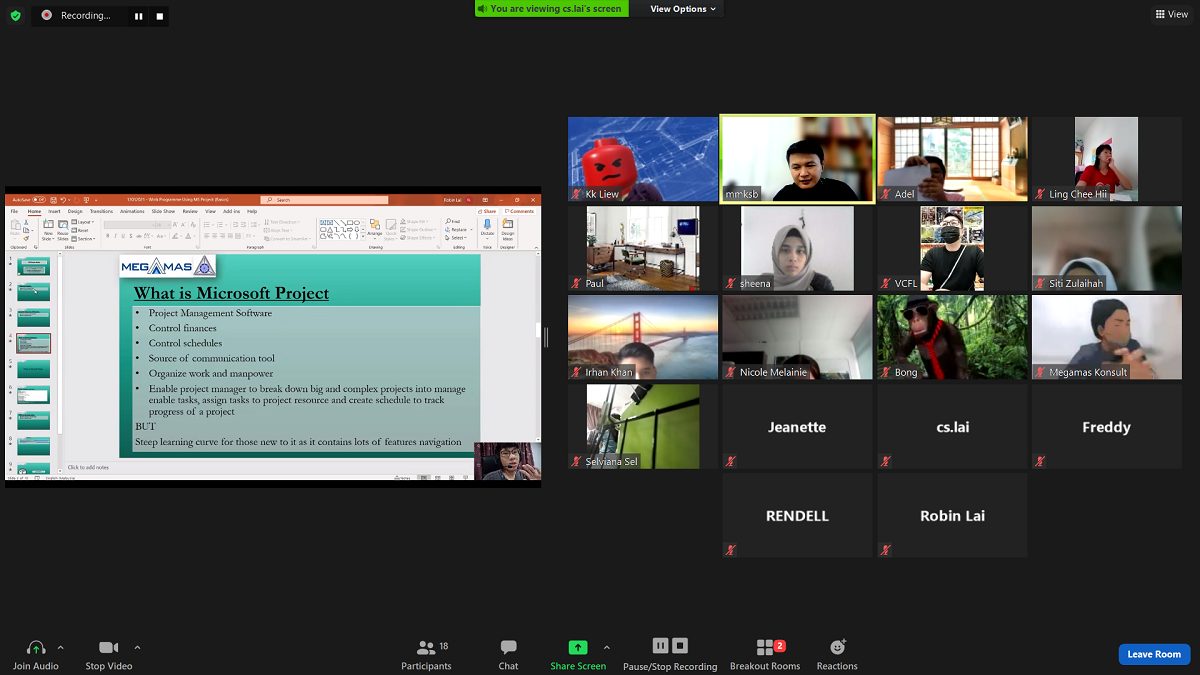The height and width of the screenshot is (675, 1200).
Task: Click the 'Organize work and manpower' bullet text
Action: tap(211, 373)
